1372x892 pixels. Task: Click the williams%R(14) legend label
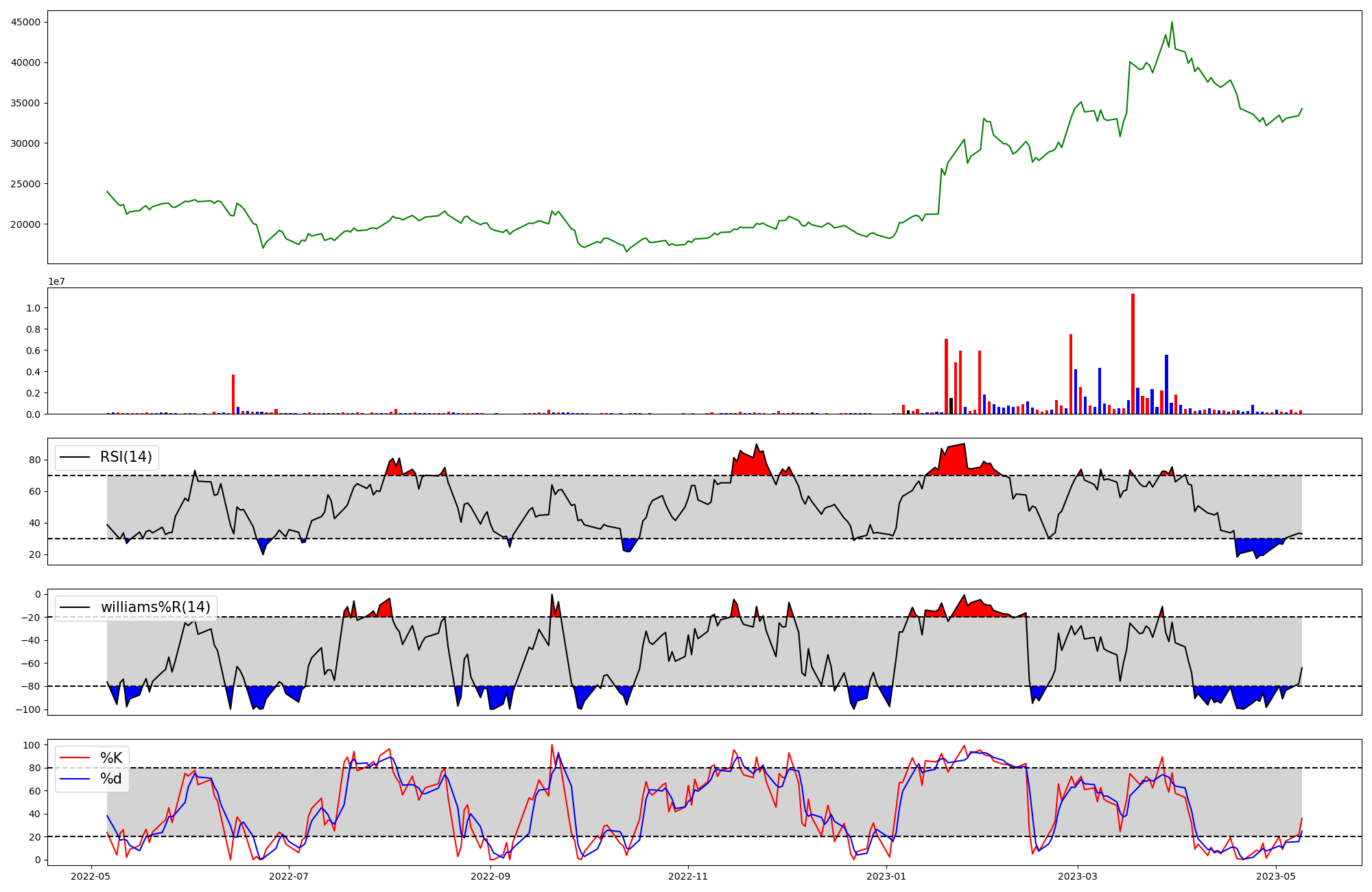point(155,607)
